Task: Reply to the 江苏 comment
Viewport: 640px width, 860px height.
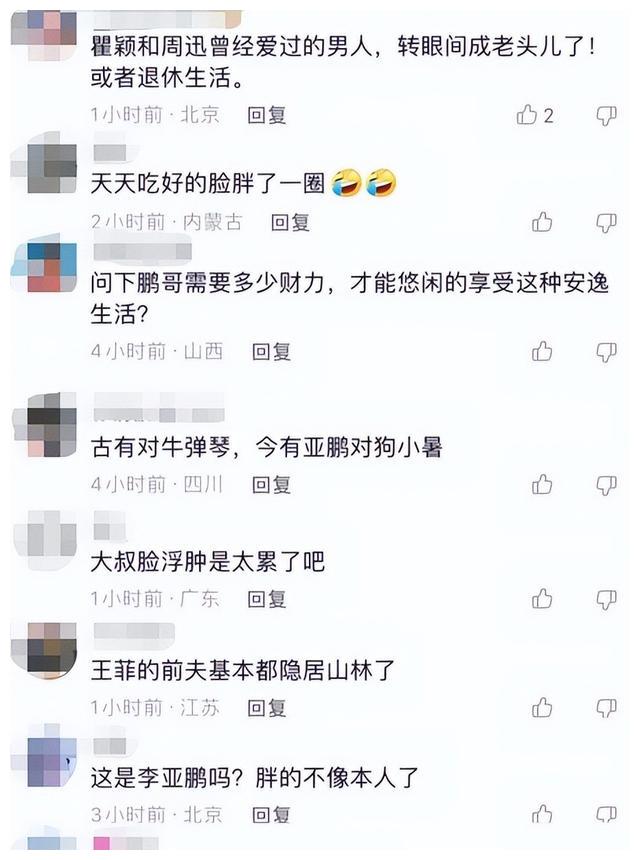Action: pyautogui.click(x=267, y=708)
